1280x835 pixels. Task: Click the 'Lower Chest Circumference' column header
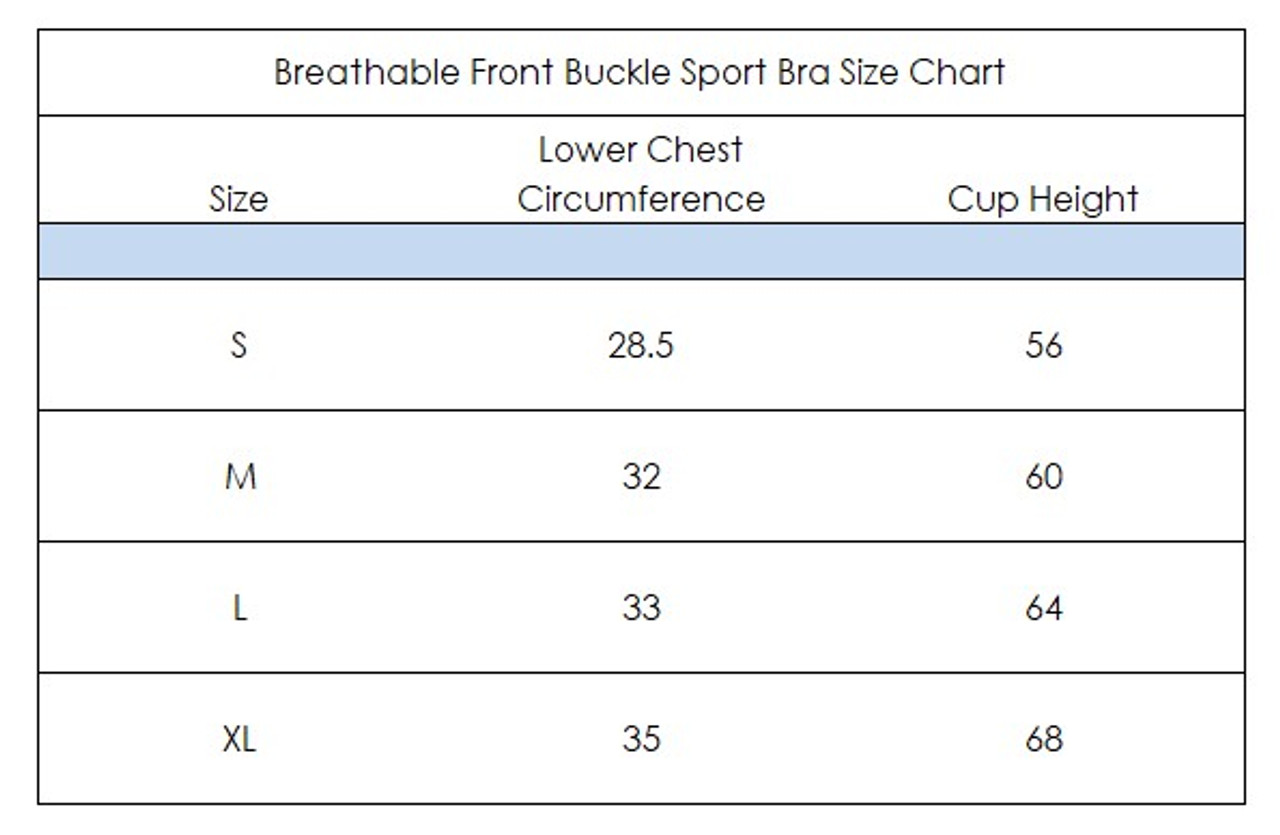641,174
